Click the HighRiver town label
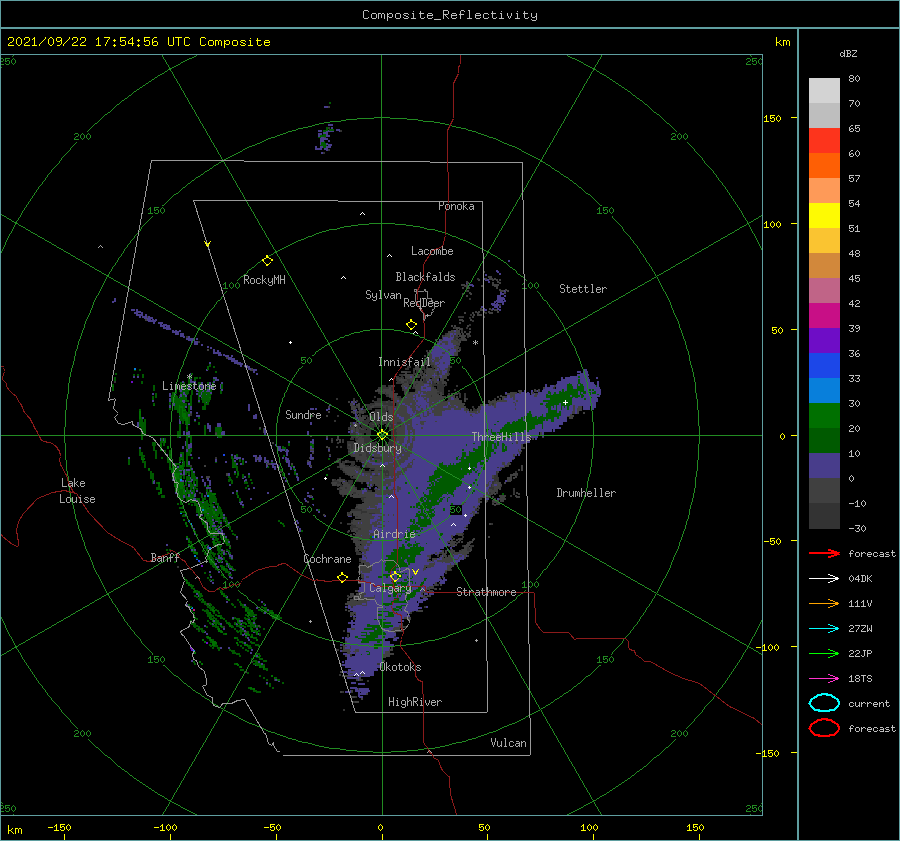This screenshot has width=900, height=841. click(x=414, y=702)
